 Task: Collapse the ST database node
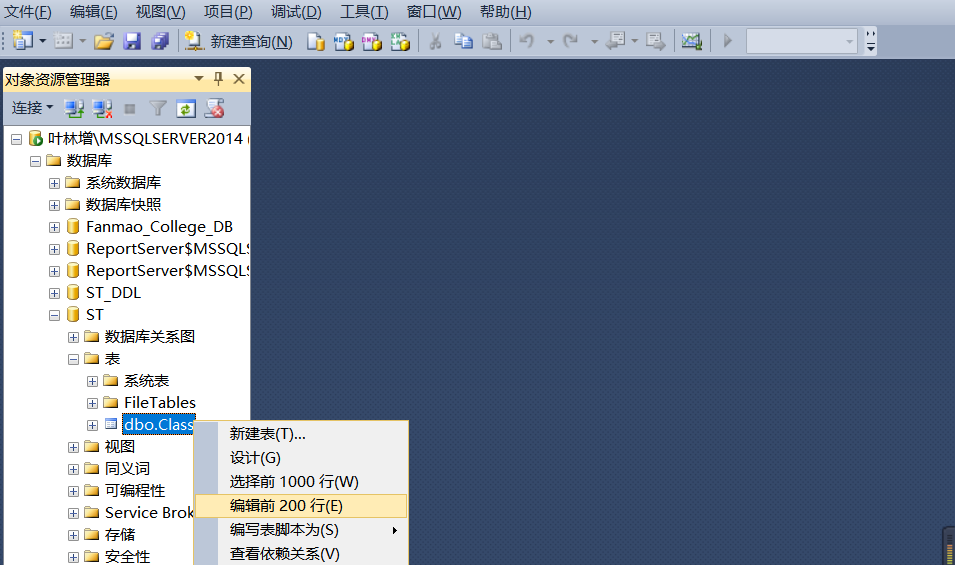54,315
